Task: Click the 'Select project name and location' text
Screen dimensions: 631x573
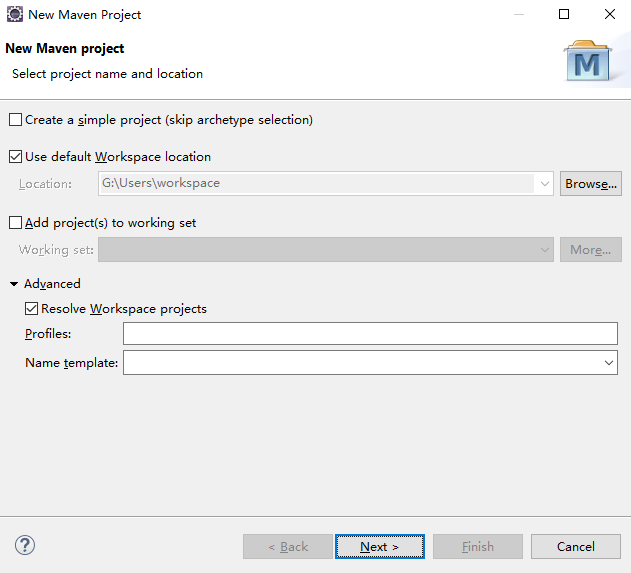Action: (x=107, y=74)
